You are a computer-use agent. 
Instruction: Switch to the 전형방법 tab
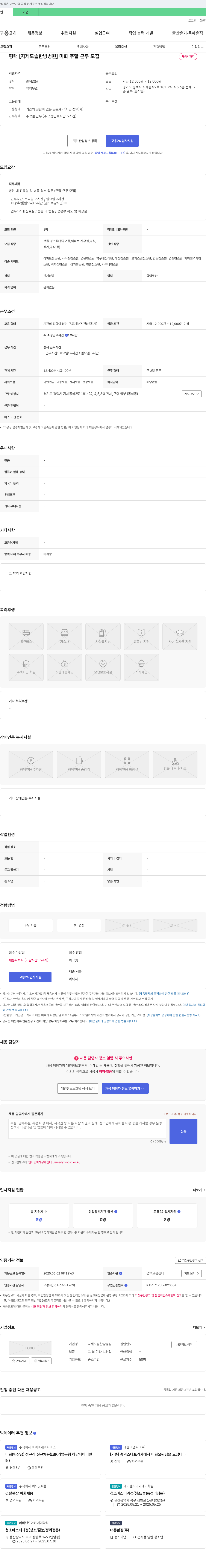[159, 47]
